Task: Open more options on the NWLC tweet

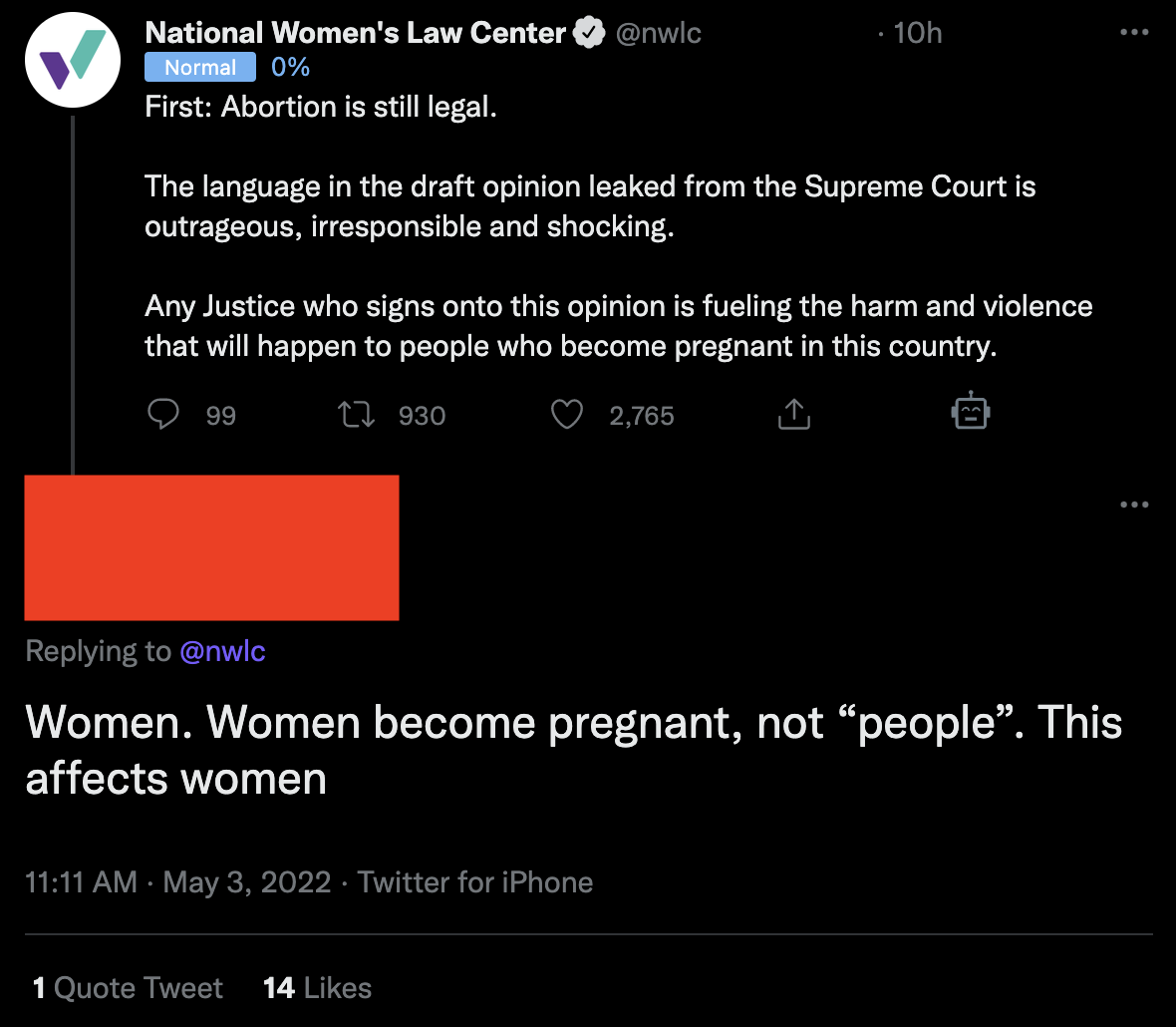Action: pyautogui.click(x=1134, y=33)
